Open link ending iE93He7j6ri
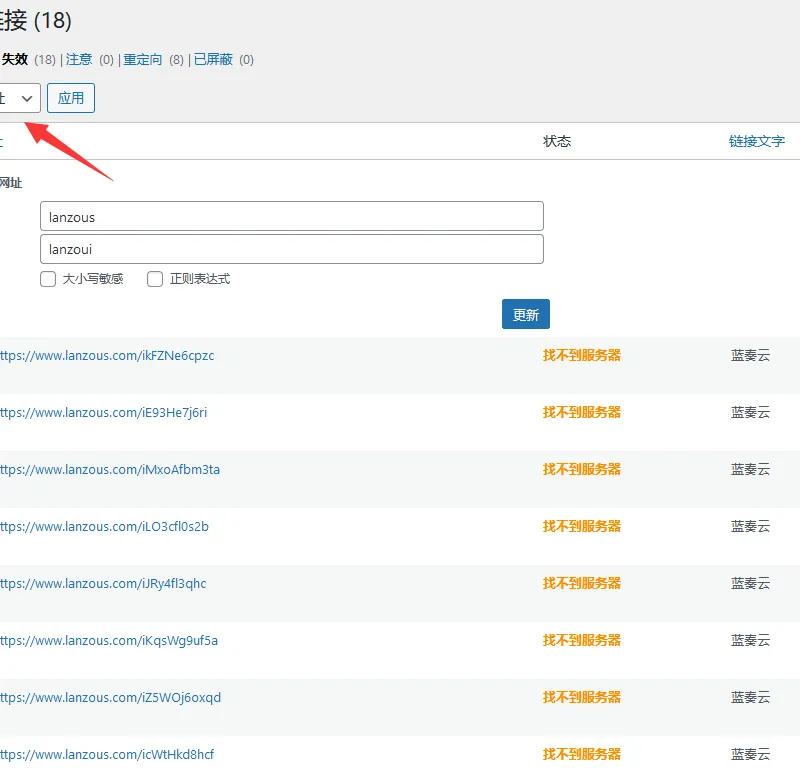The height and width of the screenshot is (780, 800). (x=104, y=413)
